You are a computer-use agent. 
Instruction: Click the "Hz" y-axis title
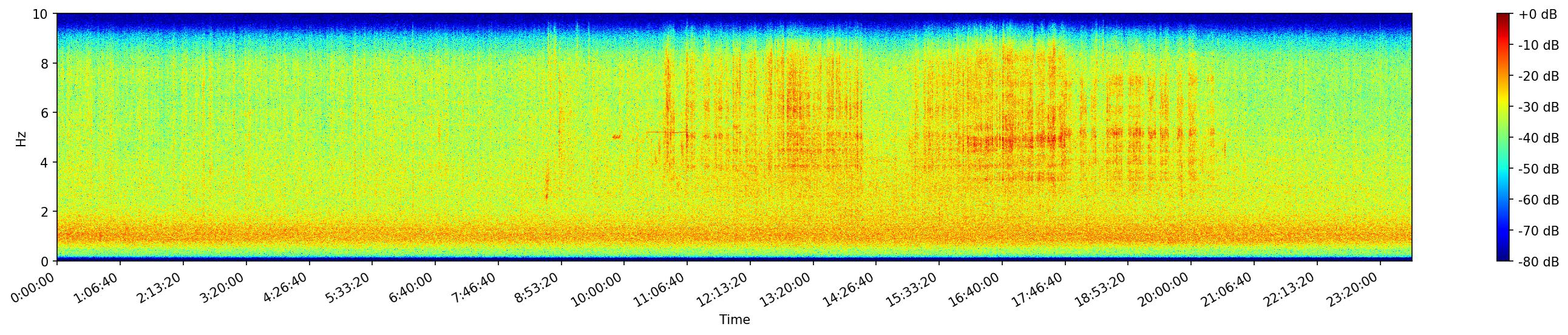click(x=21, y=137)
